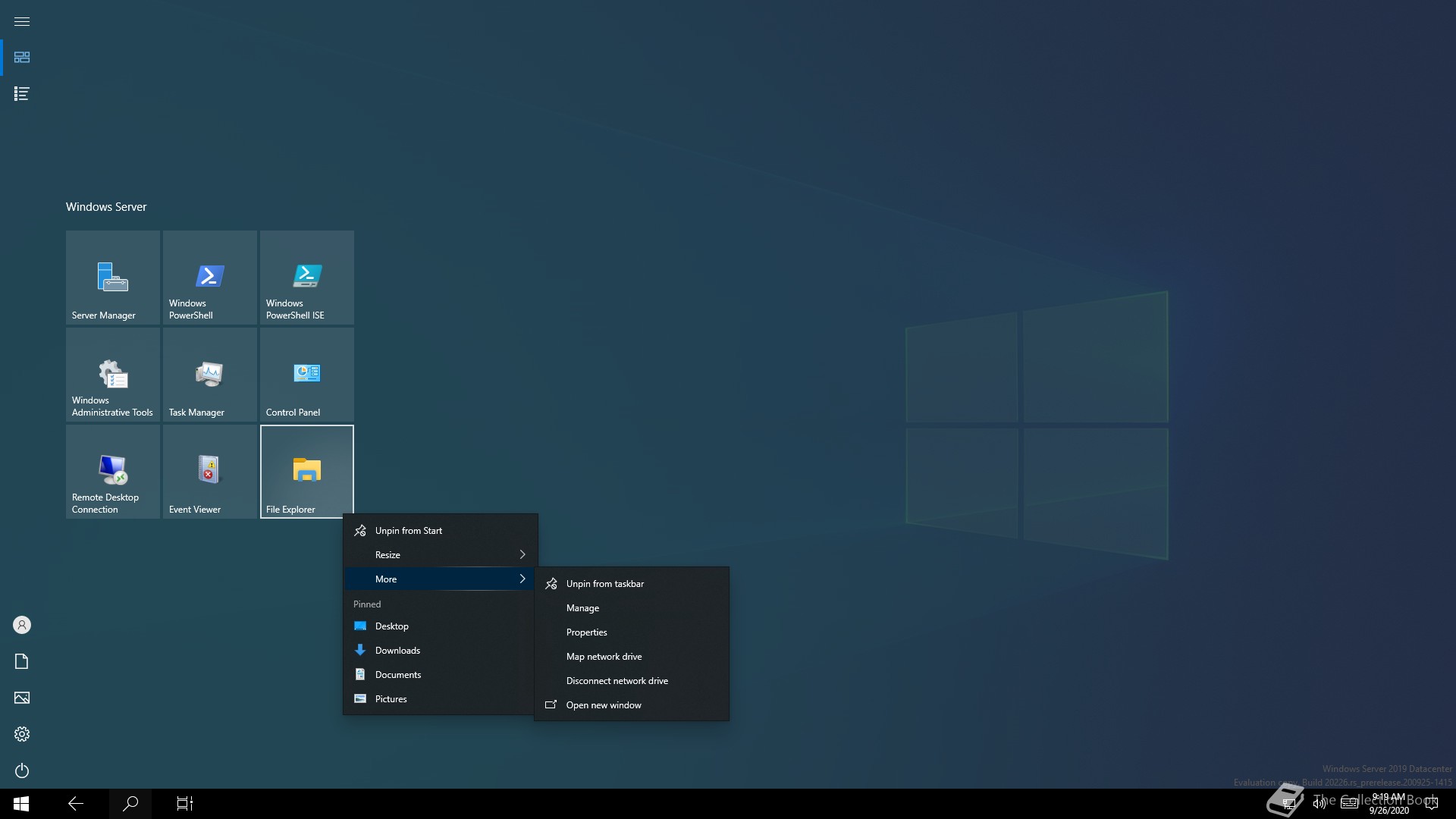Click Open new window entry
The image size is (1456, 819).
pos(604,705)
